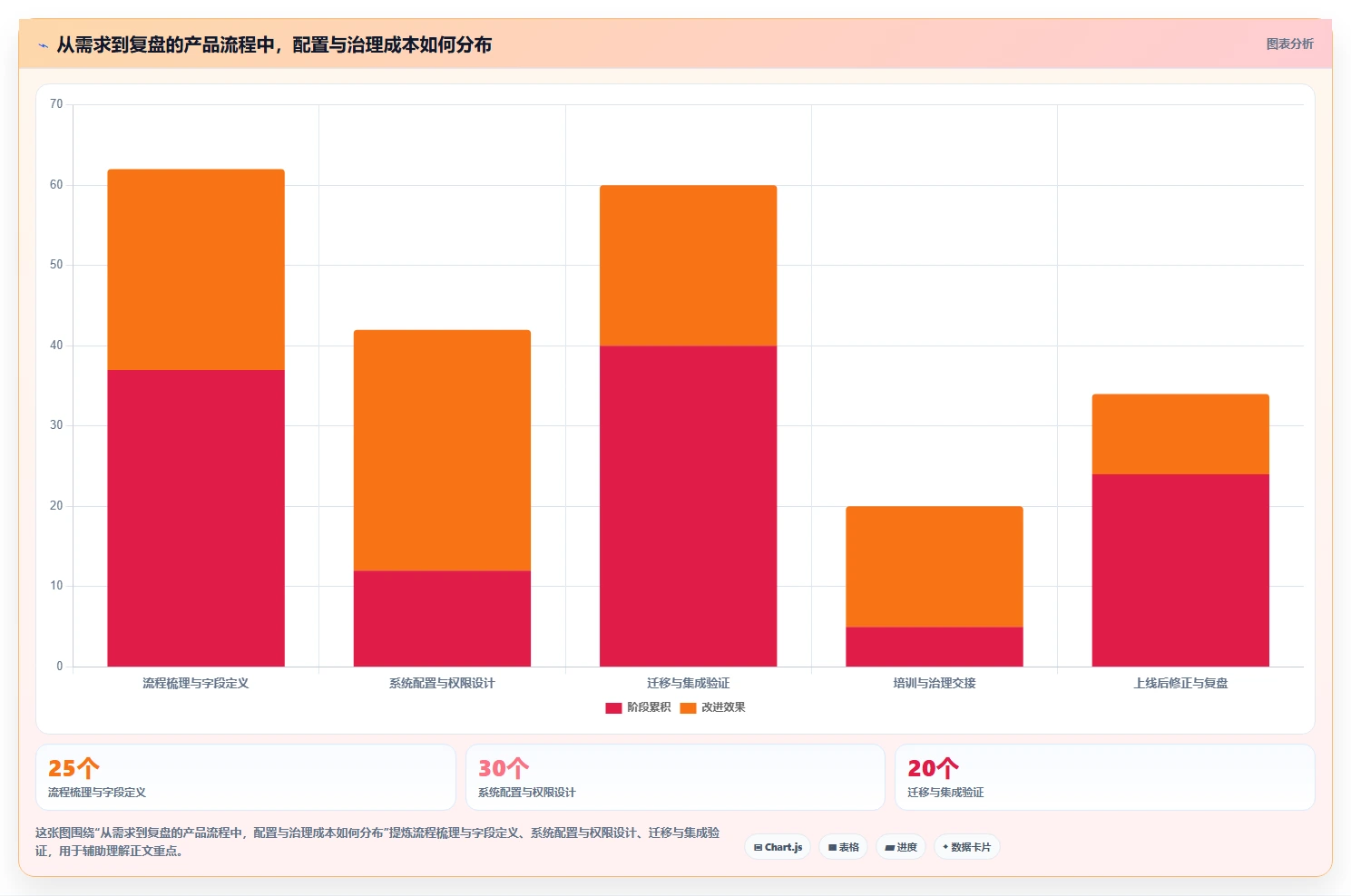Click the 进度 tag chip
1351x896 pixels.
click(x=901, y=847)
